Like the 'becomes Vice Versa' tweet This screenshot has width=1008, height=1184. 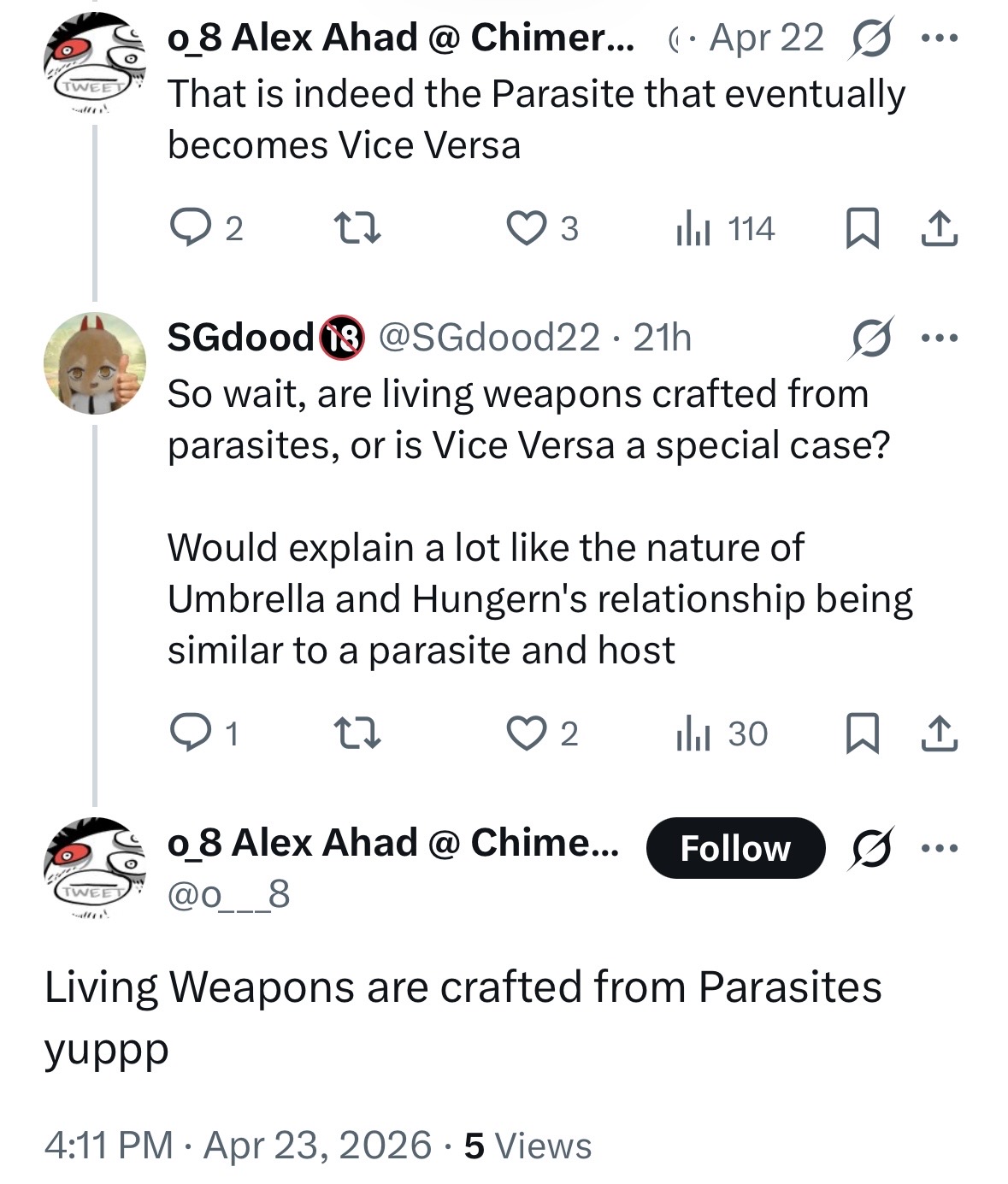point(542,228)
